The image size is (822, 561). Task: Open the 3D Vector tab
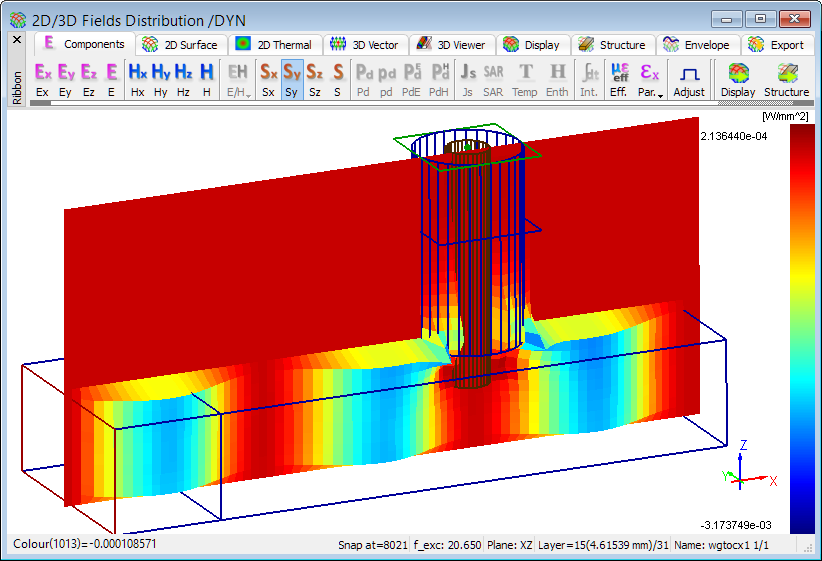point(365,45)
